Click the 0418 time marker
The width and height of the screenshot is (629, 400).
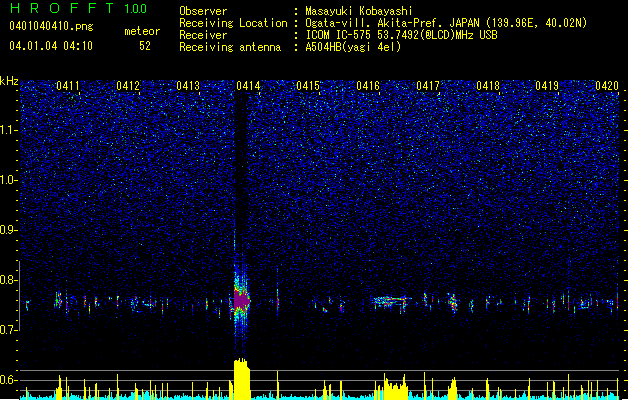(x=488, y=86)
